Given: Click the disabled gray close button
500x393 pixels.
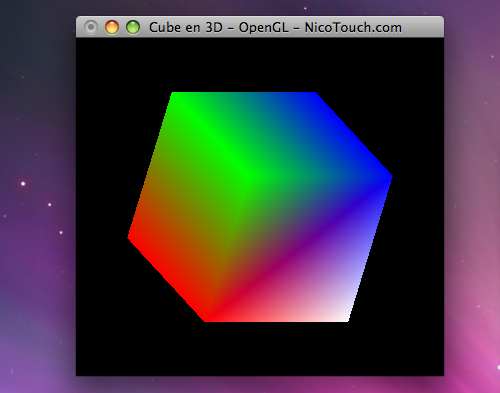Looking at the screenshot, I should click(91, 27).
